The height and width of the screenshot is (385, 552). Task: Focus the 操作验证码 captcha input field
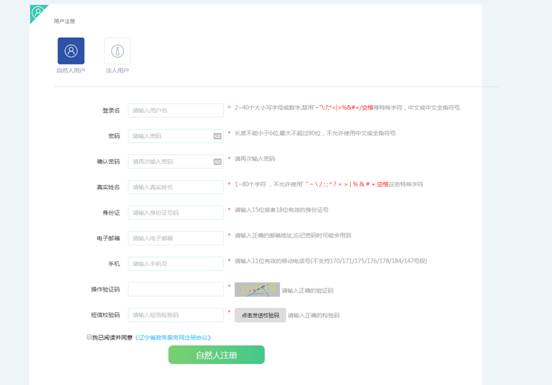coord(176,290)
